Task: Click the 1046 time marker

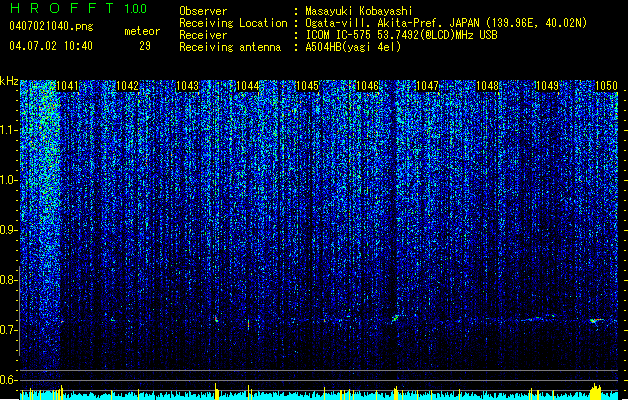Action: [367, 86]
